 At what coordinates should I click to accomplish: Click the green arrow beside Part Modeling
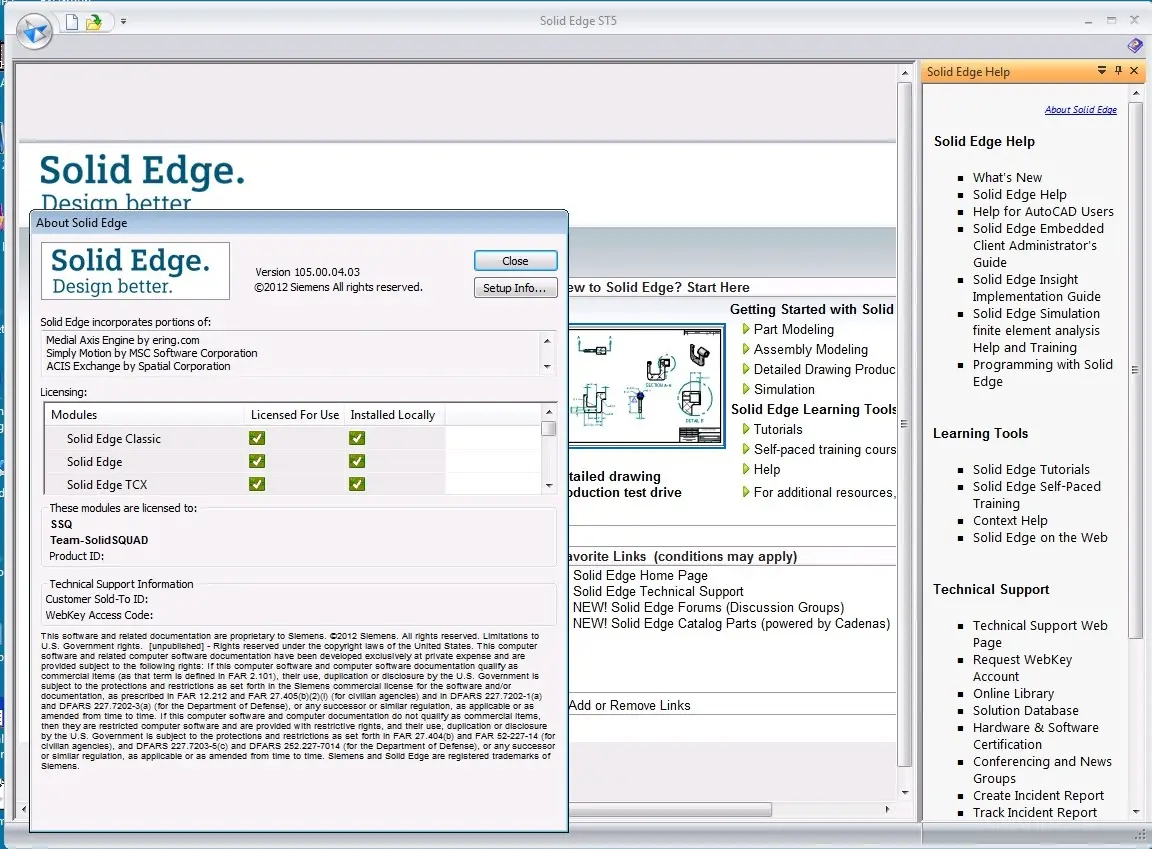tap(746, 329)
